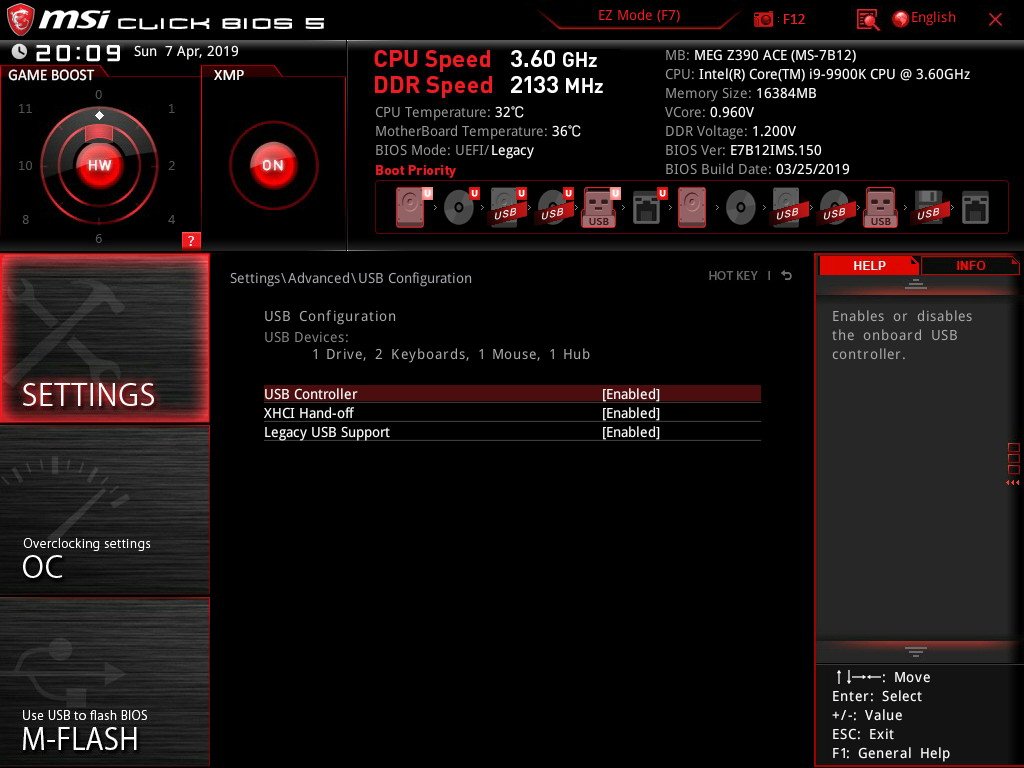
Task: Change the Legacy USB Support [Enabled] value
Action: (x=631, y=432)
